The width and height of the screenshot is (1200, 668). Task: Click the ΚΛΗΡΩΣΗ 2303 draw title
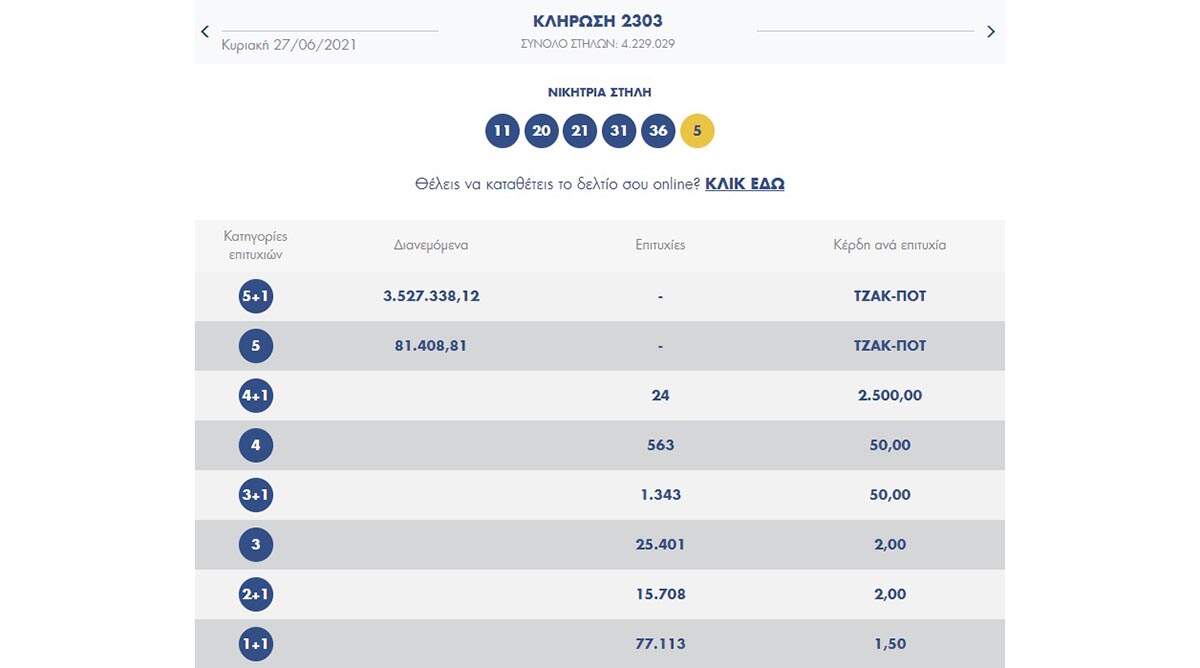click(600, 21)
